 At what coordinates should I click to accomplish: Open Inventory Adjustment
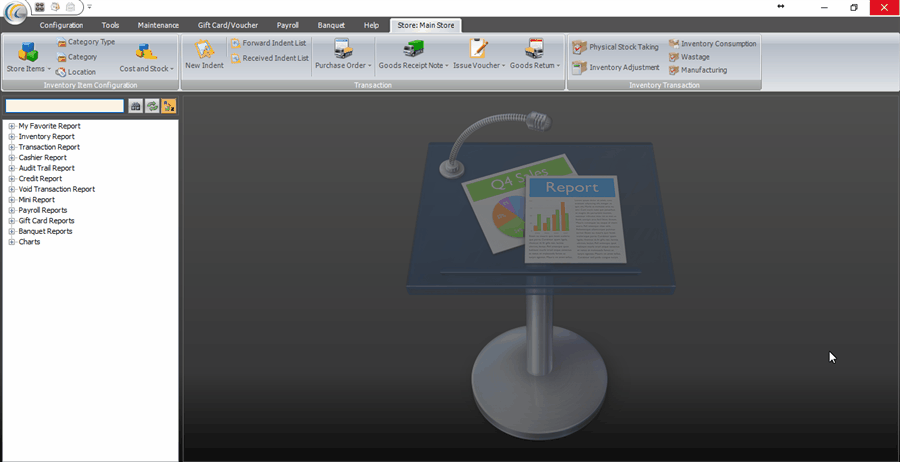pos(616,68)
